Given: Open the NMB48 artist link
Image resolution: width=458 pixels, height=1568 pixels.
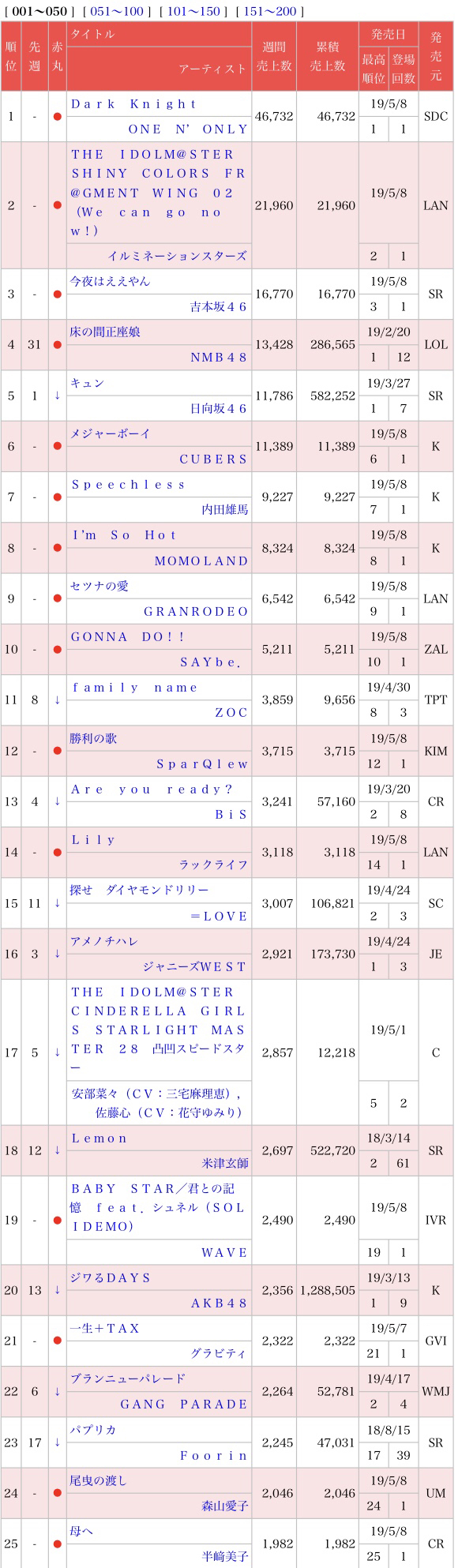Looking at the screenshot, I should tap(220, 358).
